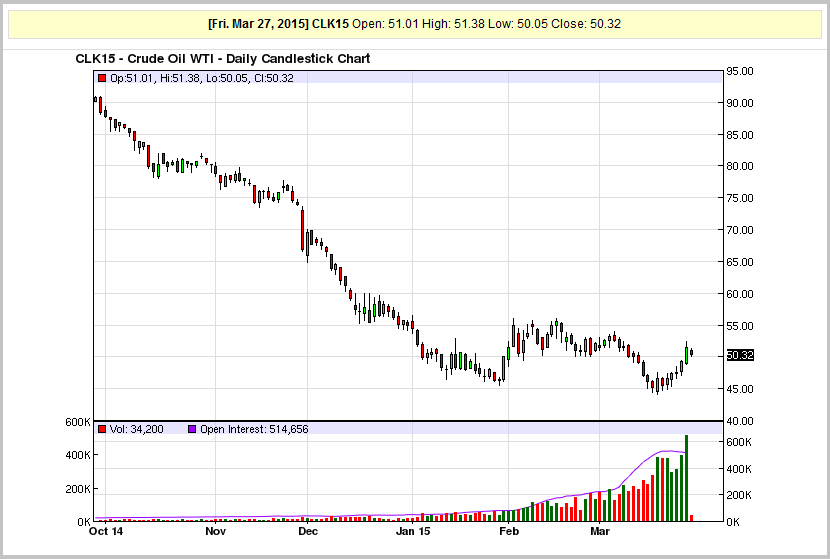Click the 40.00 price axis label

739,421
